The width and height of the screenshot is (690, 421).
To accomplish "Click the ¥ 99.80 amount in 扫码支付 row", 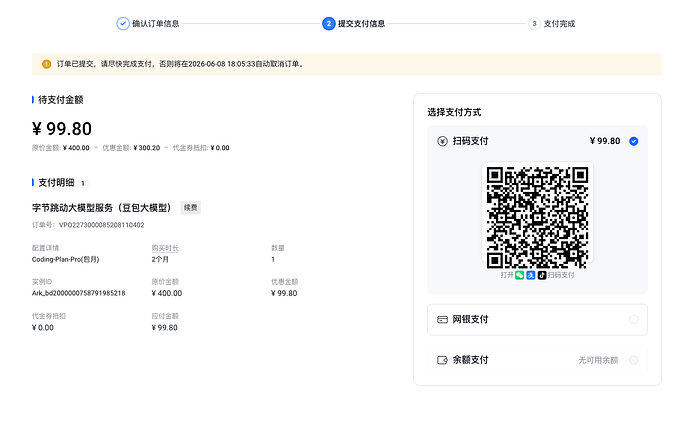I will (605, 141).
